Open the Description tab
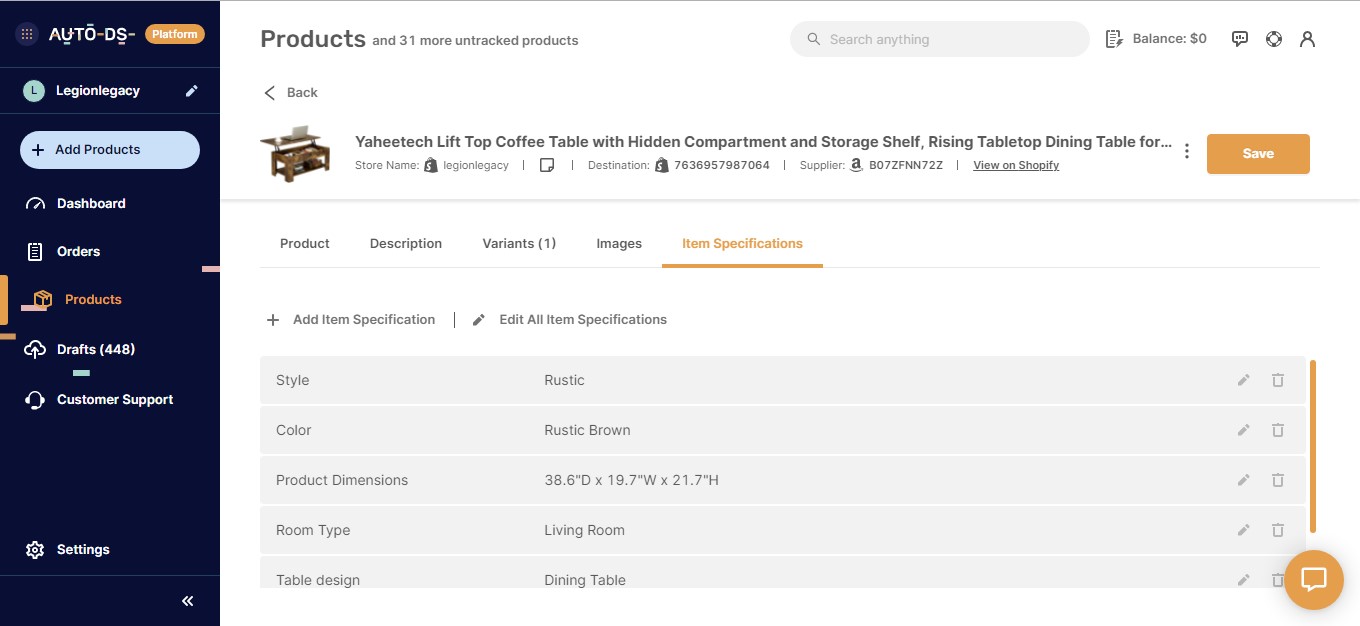Viewport: 1360px width, 626px height. pos(405,243)
